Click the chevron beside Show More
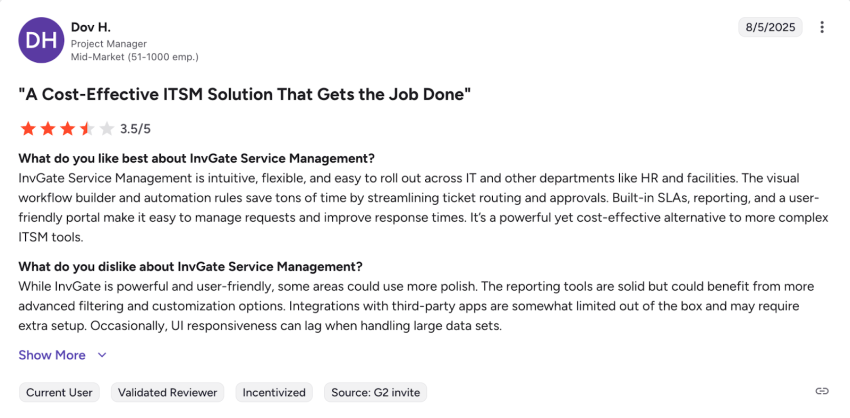Image resolution: width=850 pixels, height=418 pixels. (x=102, y=355)
